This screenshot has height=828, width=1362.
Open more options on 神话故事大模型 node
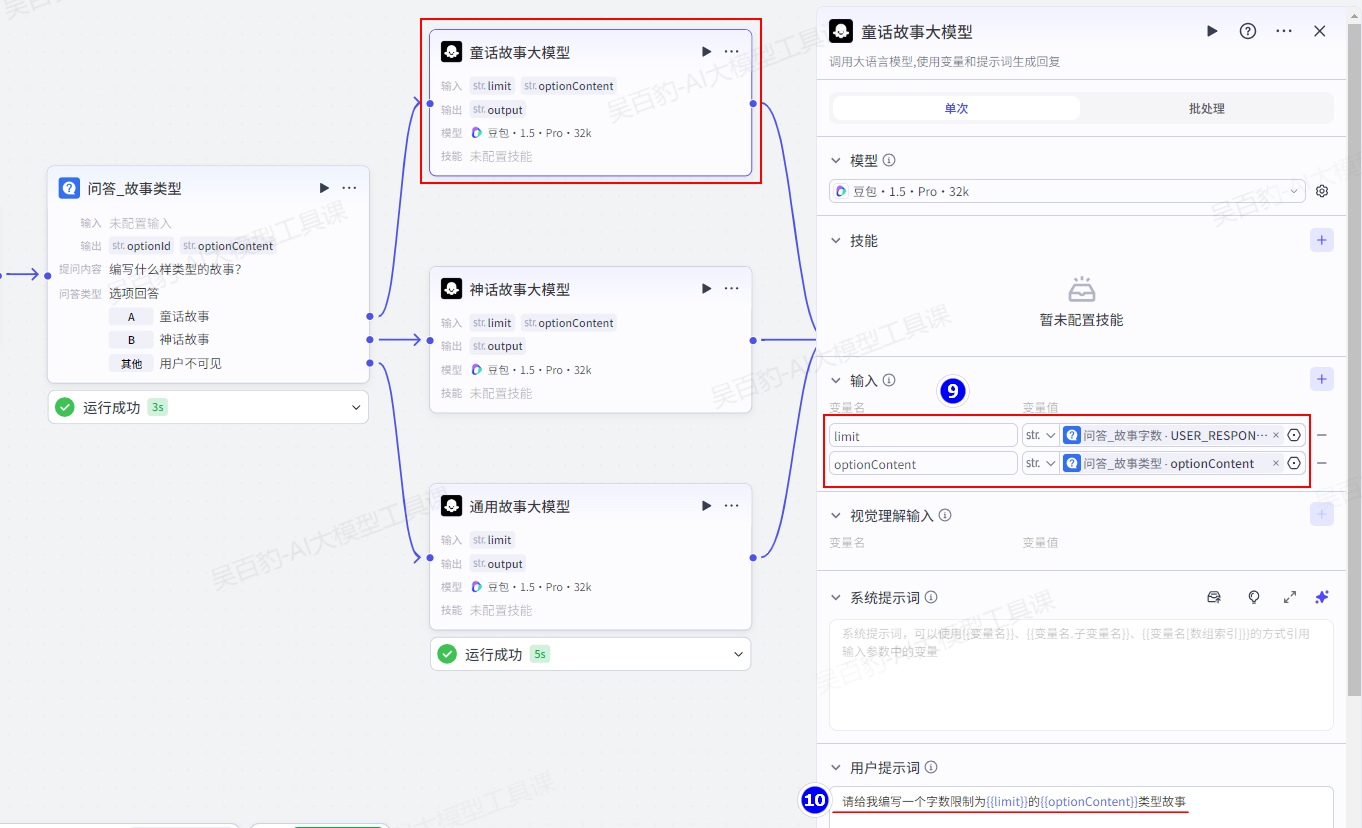click(732, 289)
